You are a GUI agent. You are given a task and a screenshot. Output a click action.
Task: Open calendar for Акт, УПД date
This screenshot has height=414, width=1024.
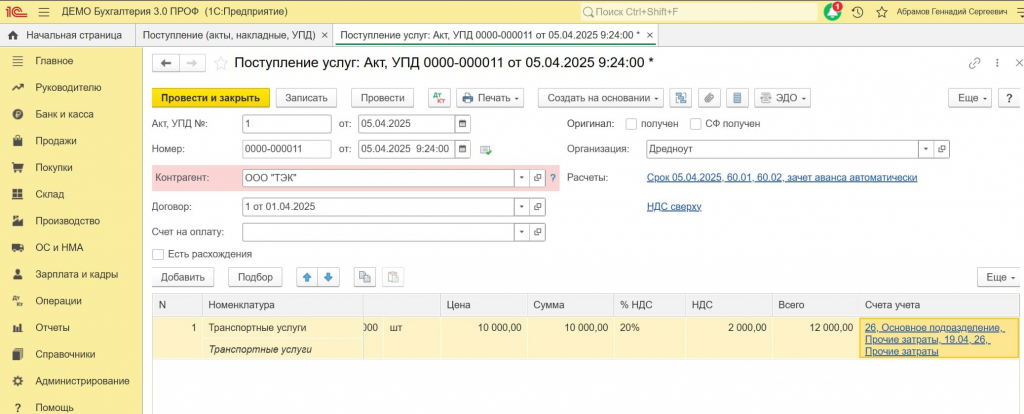click(462, 123)
